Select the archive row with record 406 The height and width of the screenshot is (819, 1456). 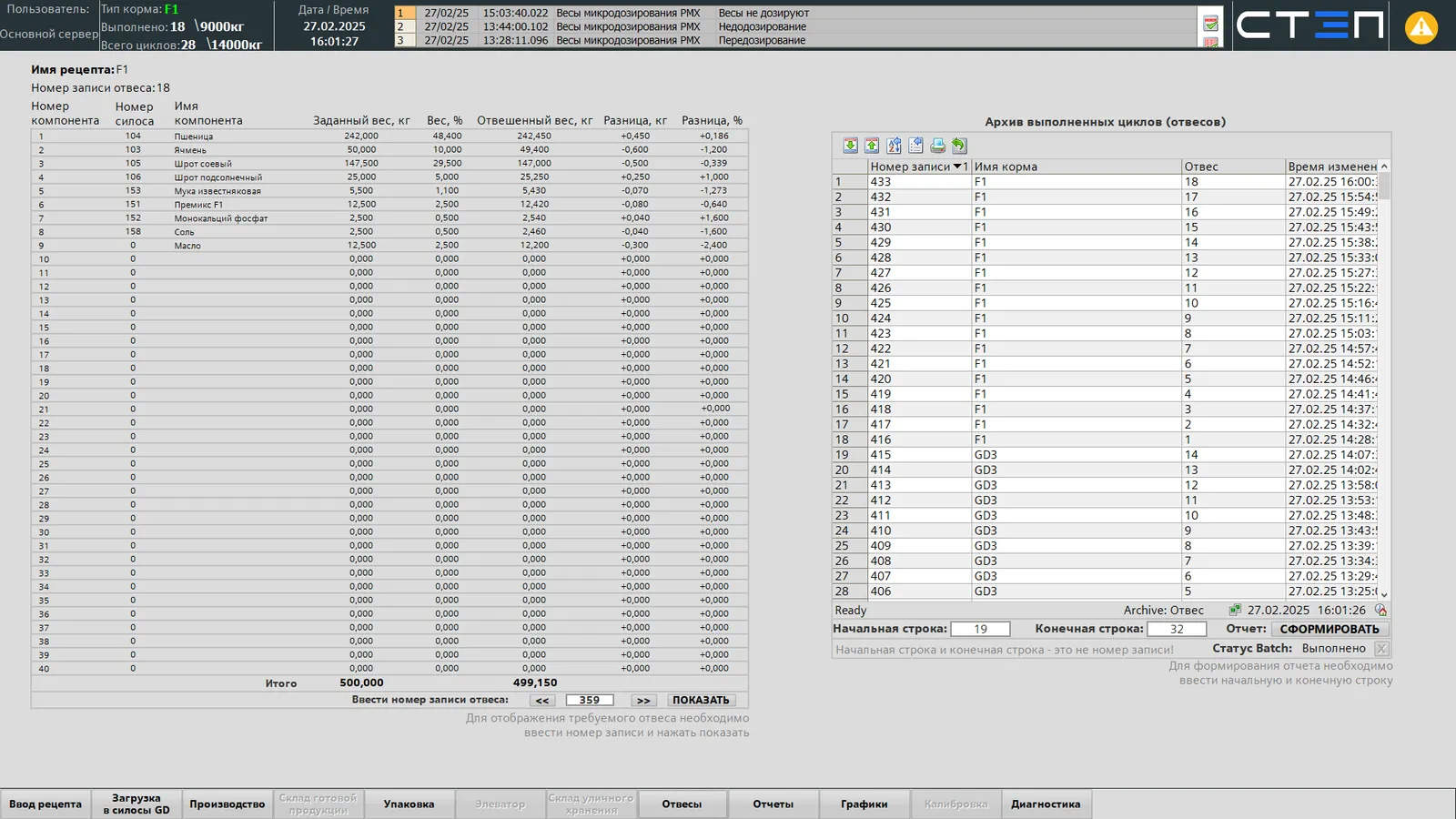coord(1106,591)
